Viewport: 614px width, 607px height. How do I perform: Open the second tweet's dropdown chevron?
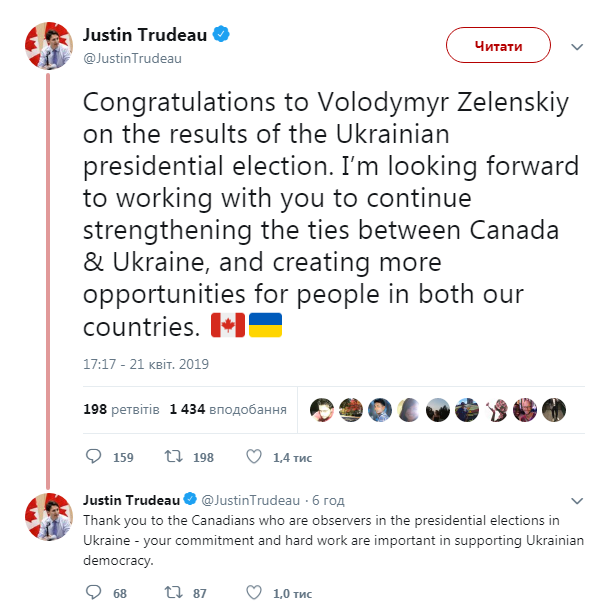[x=577, y=500]
